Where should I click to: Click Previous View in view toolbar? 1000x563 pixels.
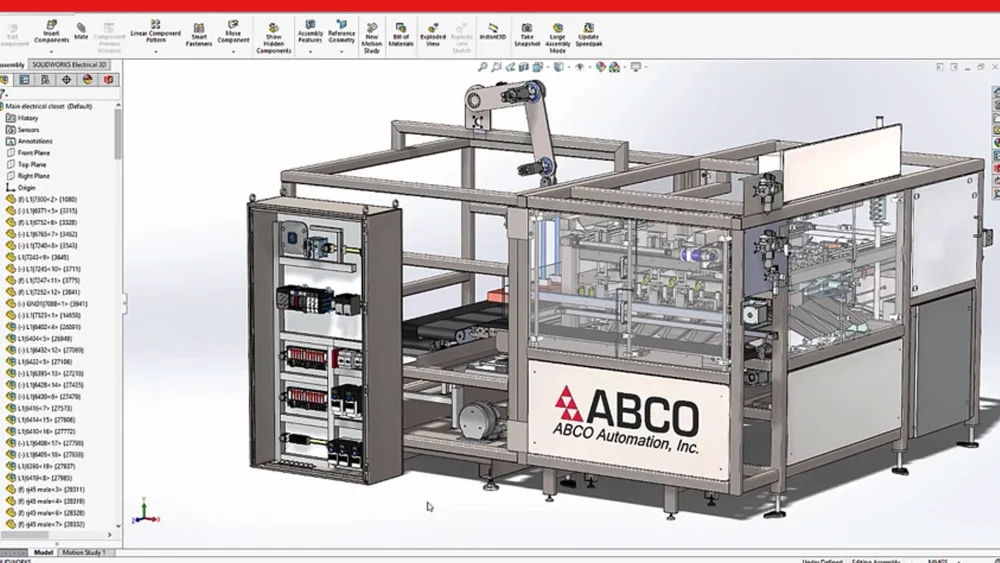click(510, 66)
